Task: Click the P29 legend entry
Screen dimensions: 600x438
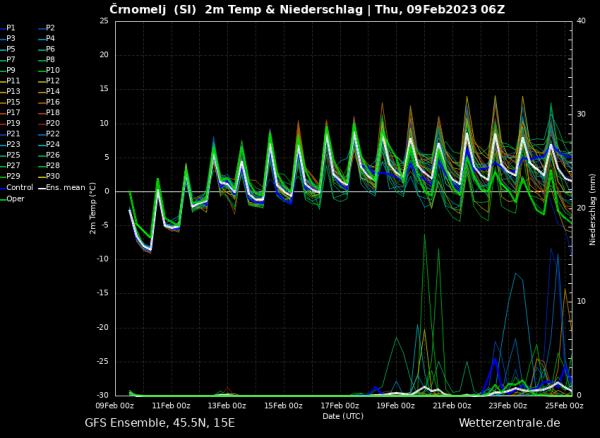Action: tap(10, 176)
